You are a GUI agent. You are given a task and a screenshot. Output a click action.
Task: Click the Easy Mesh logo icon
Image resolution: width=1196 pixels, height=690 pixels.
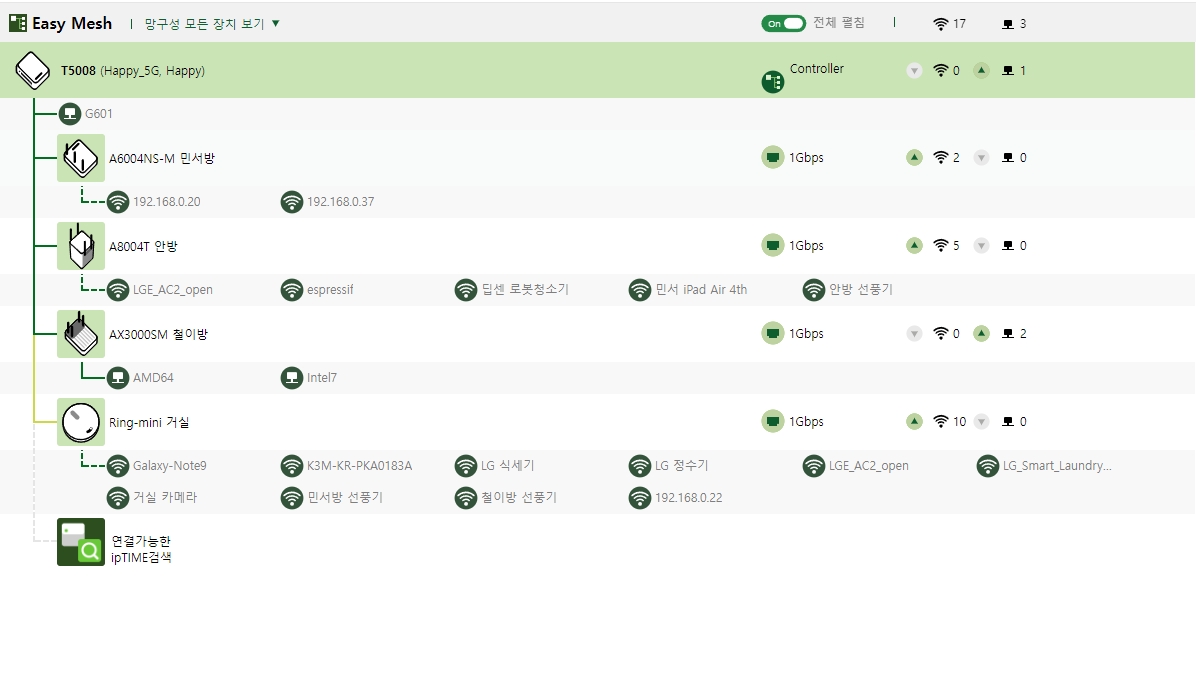coord(18,23)
